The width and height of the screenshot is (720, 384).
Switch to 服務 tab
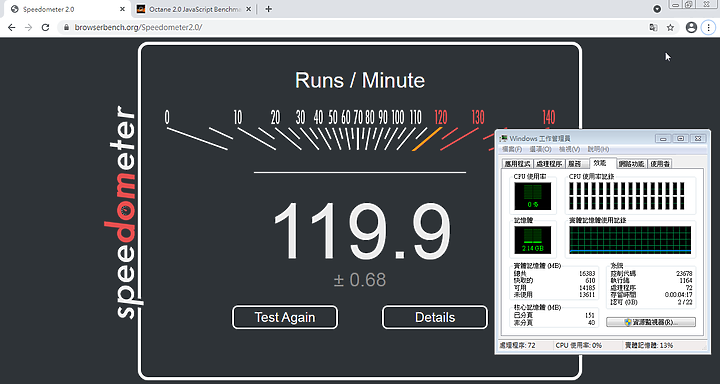pos(577,164)
